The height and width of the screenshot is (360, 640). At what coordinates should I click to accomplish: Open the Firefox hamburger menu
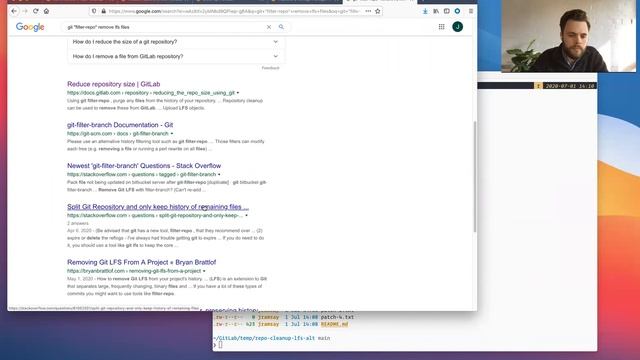(471, 11)
